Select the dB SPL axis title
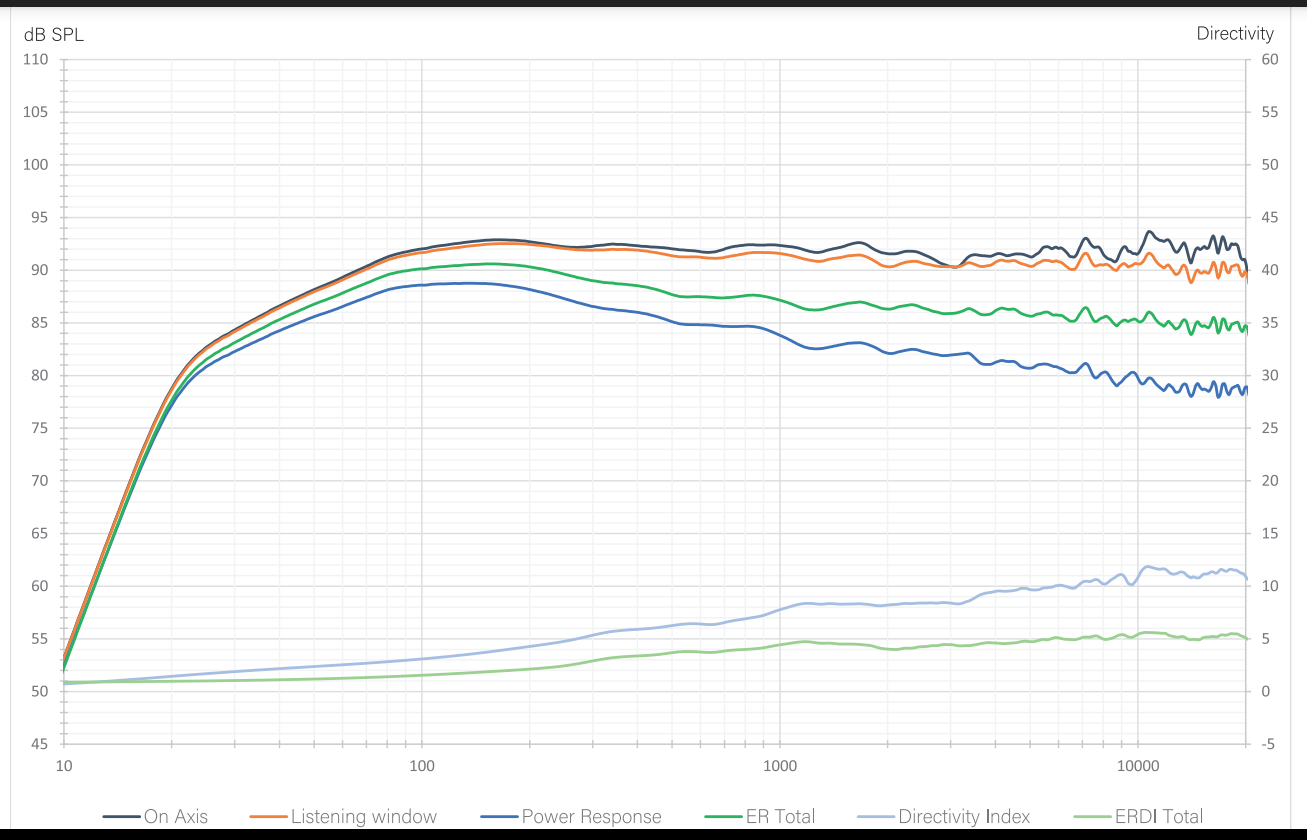Image resolution: width=1307 pixels, height=840 pixels. coord(54,34)
